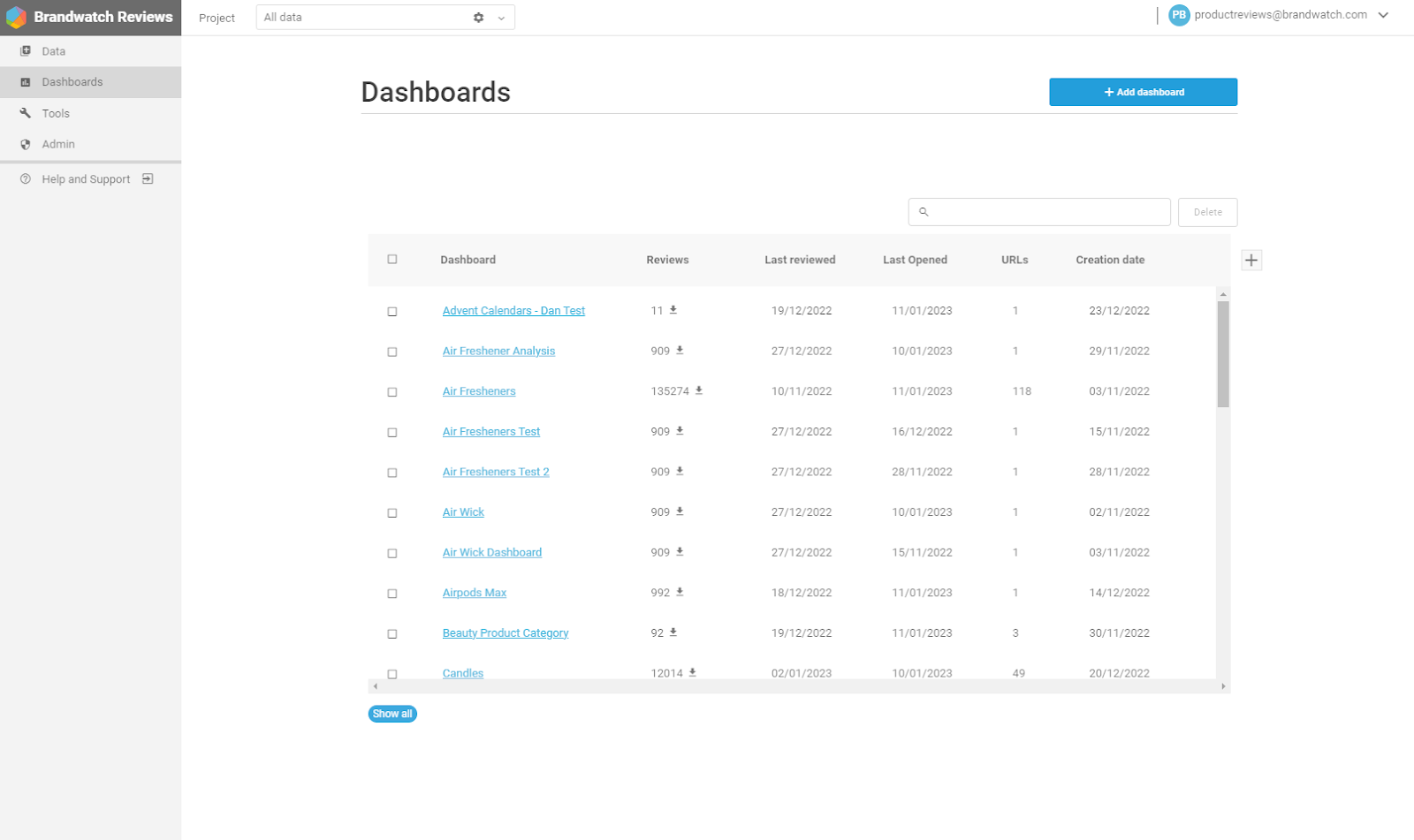Click the Delete button

coord(1207,212)
